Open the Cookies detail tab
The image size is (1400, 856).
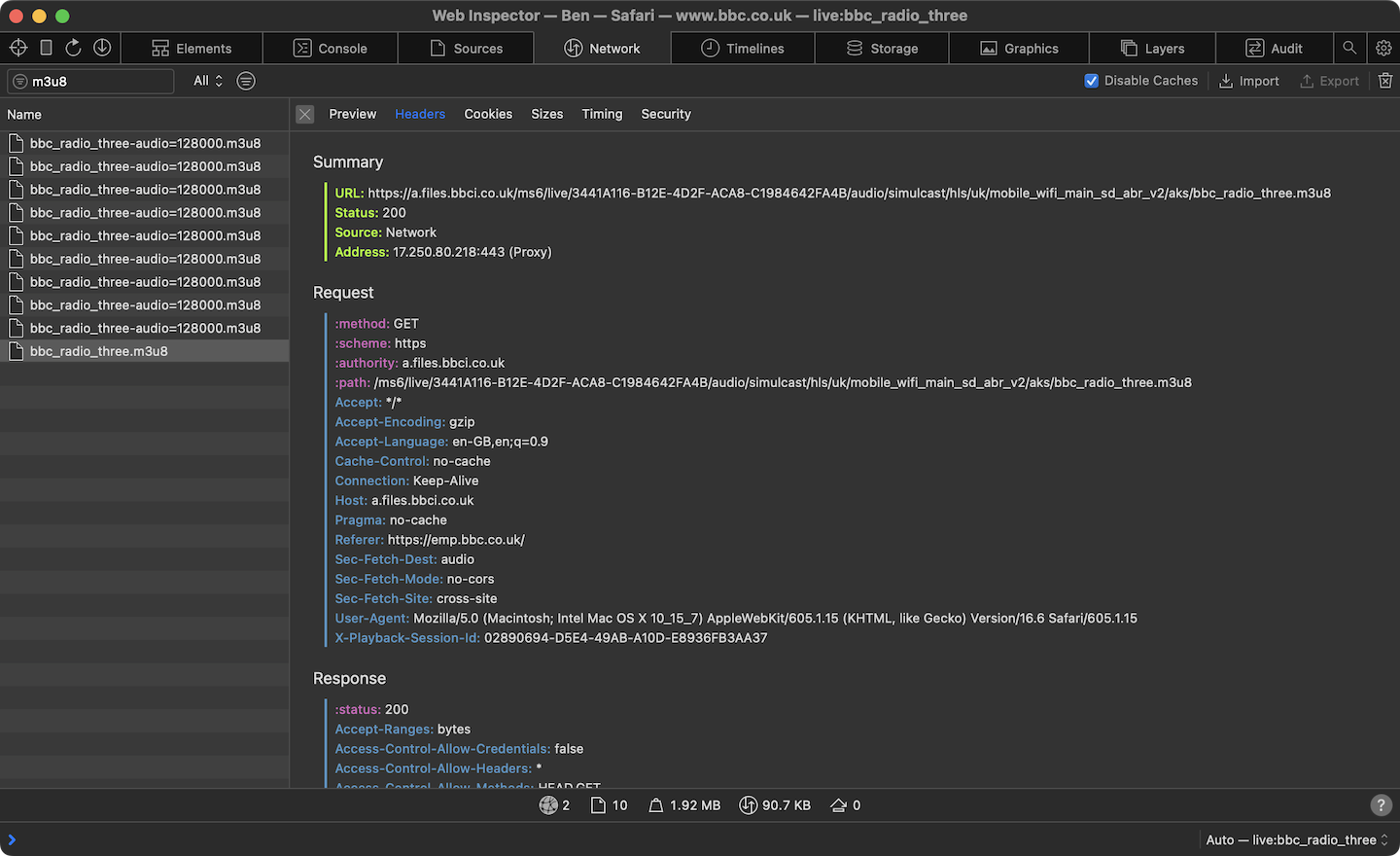point(488,114)
